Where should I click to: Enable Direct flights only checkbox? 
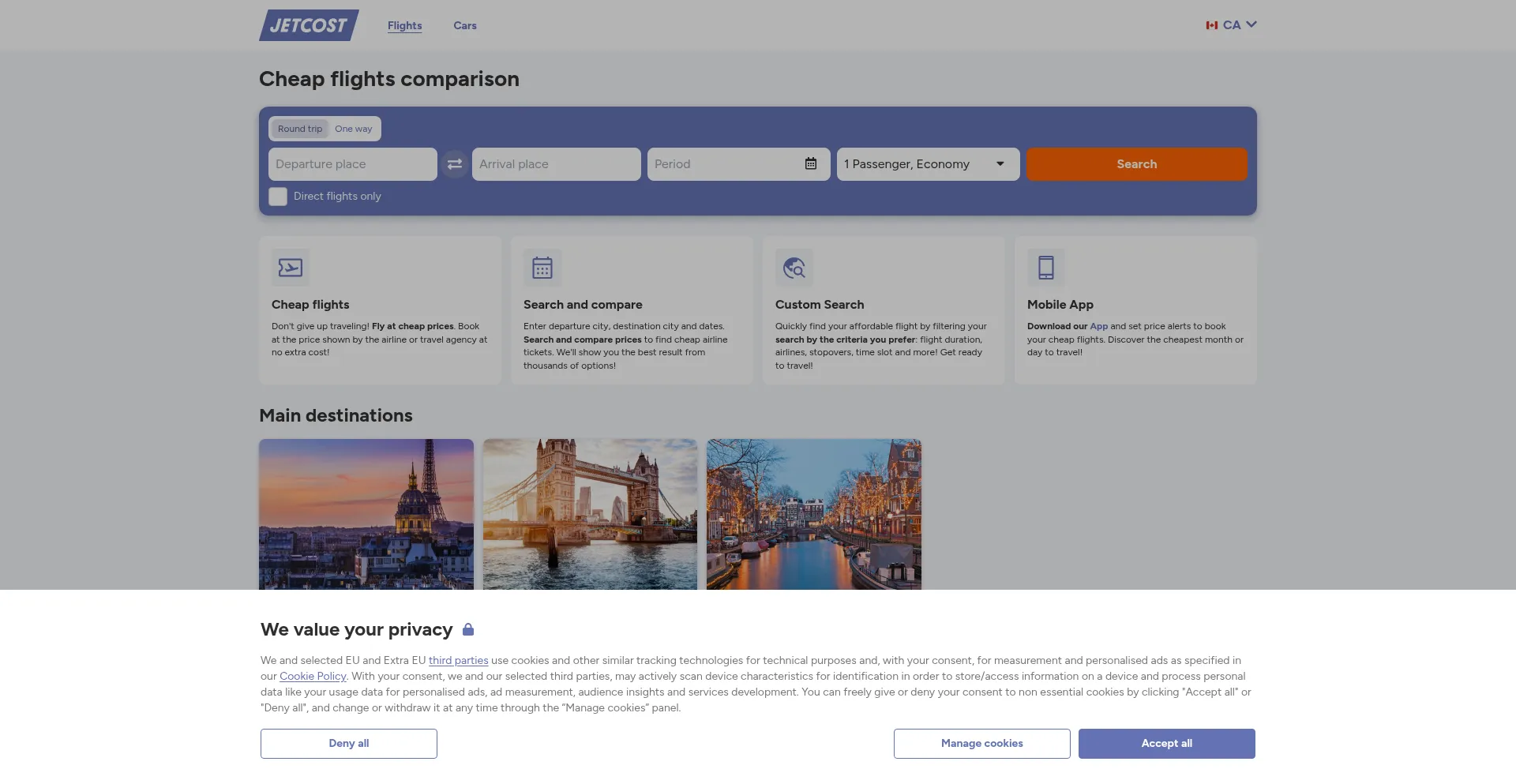[x=278, y=197]
